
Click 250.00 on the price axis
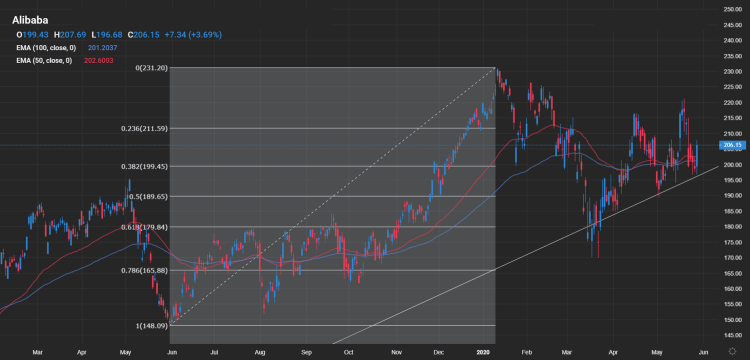tap(732, 10)
